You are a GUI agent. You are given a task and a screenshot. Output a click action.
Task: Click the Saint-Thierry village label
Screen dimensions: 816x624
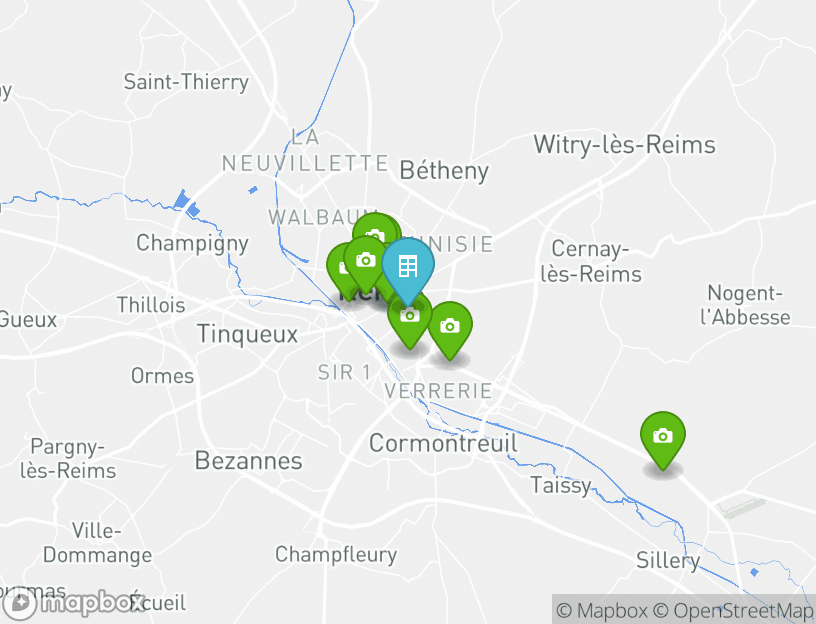tap(186, 82)
